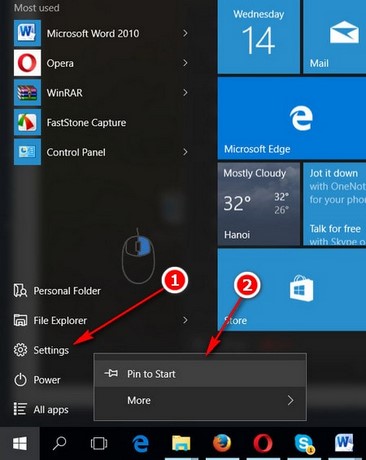Open the Mail tile
This screenshot has width=366, height=460.
coord(335,37)
